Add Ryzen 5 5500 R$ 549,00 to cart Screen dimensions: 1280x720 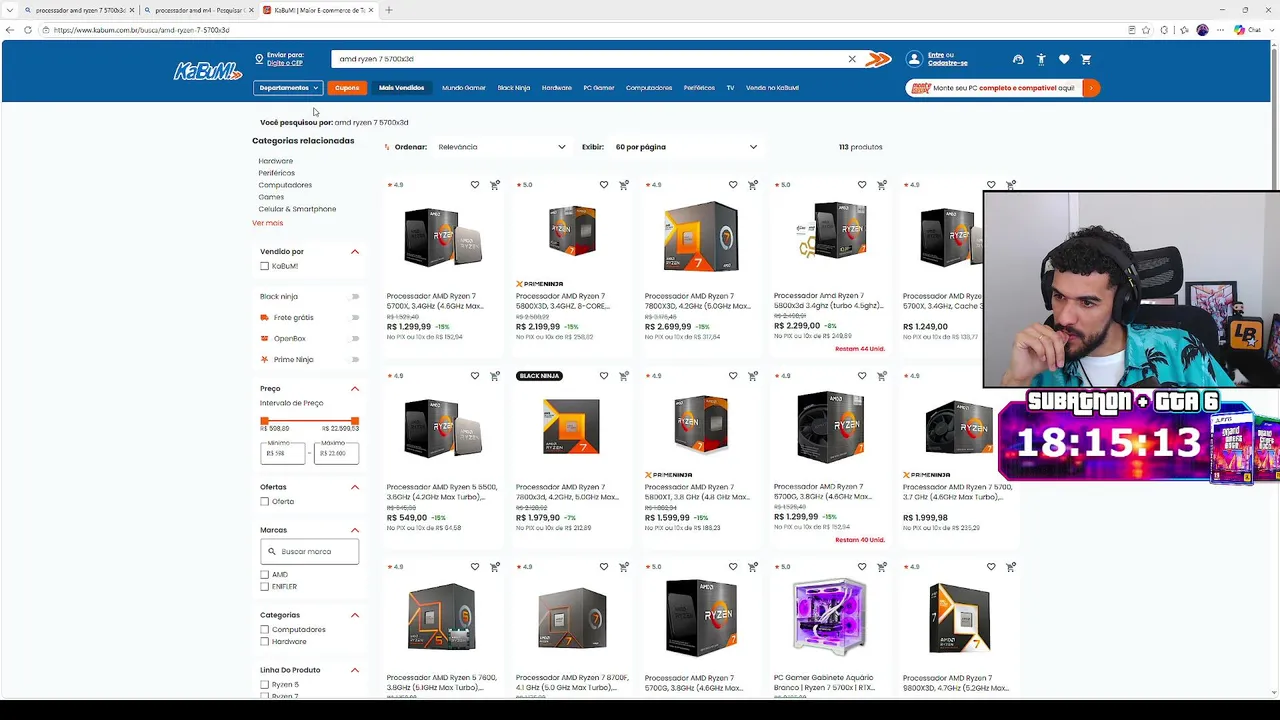(x=495, y=376)
